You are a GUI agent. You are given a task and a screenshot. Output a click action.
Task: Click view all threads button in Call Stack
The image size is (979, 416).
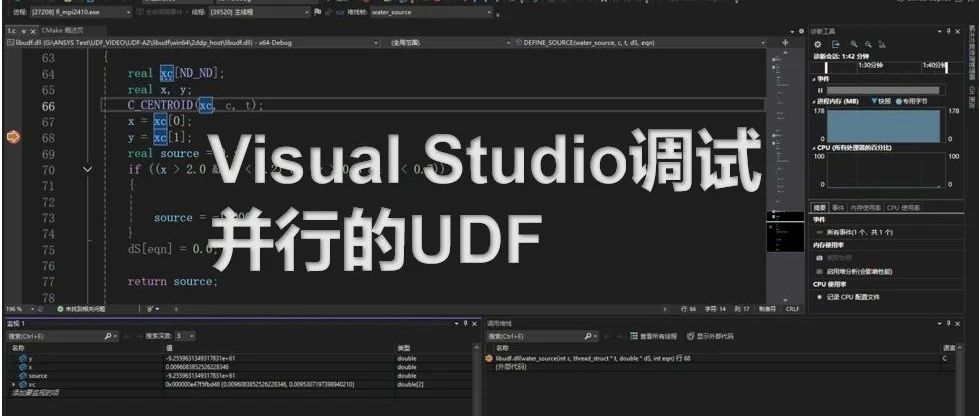[653, 336]
